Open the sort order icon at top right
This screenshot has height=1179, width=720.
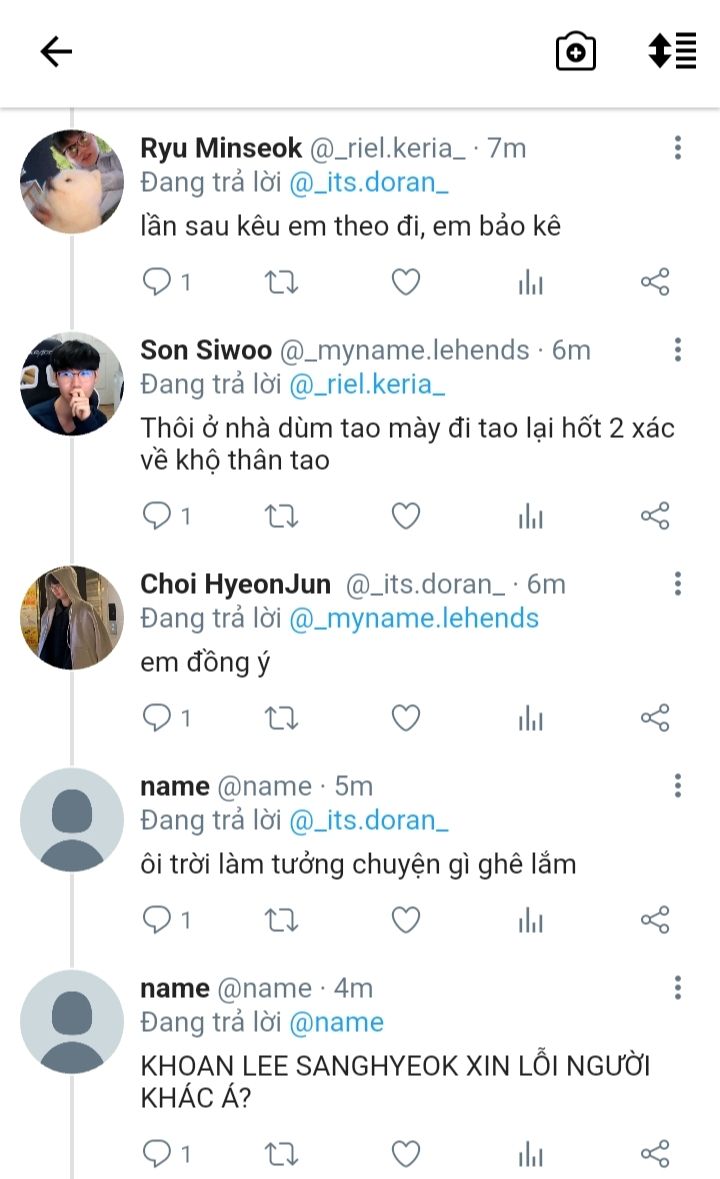[672, 51]
